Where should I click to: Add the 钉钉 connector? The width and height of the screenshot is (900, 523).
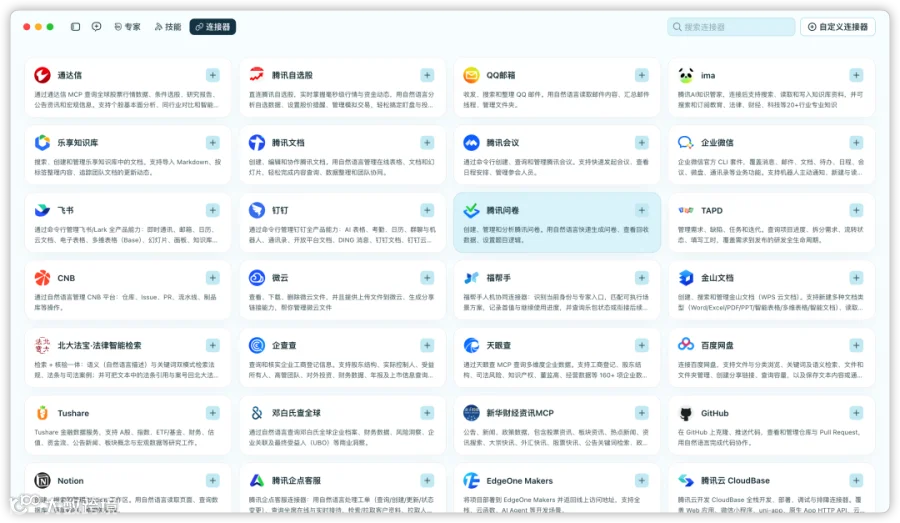(427, 210)
